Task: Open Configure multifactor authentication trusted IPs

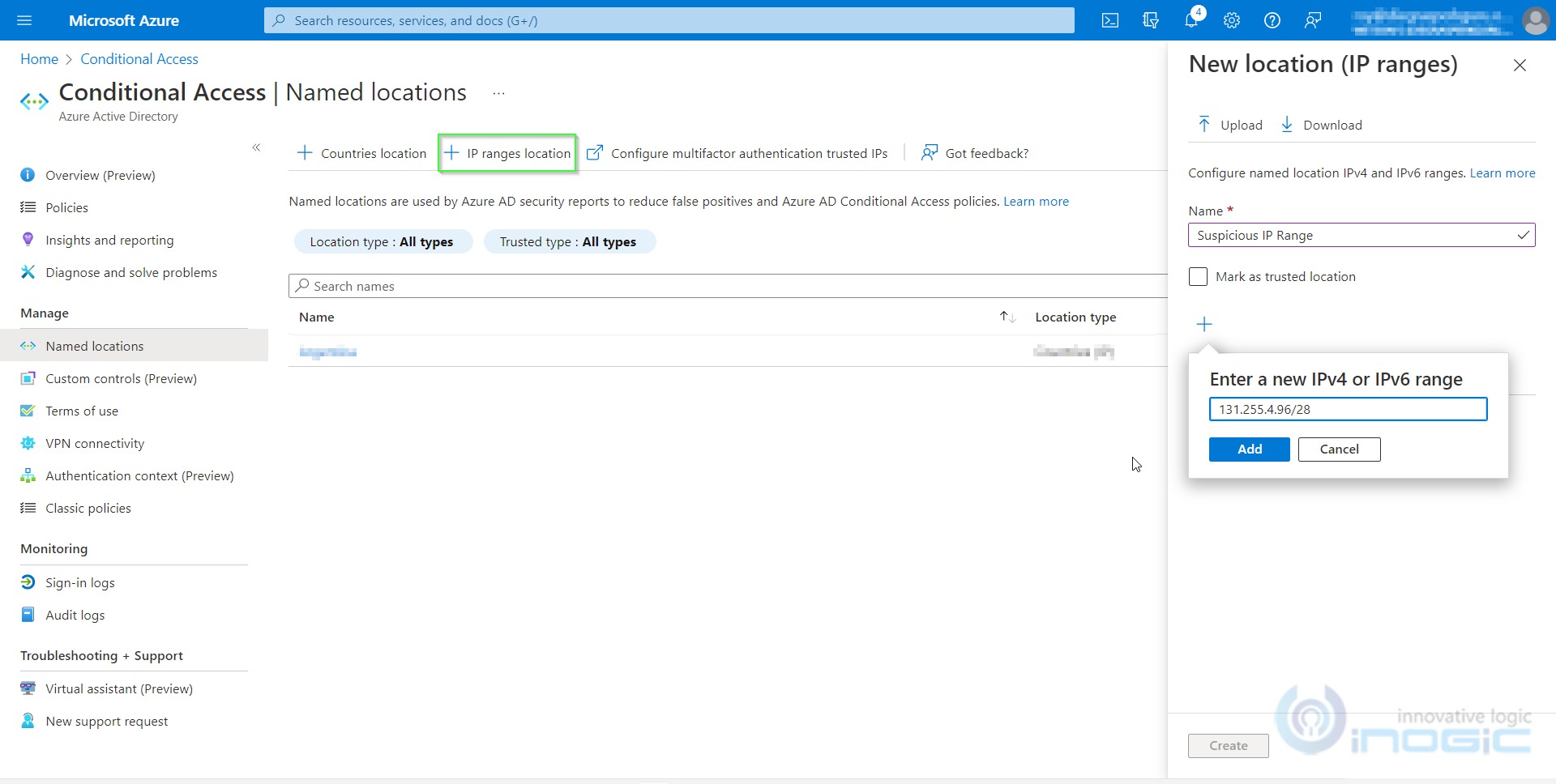Action: [737, 153]
